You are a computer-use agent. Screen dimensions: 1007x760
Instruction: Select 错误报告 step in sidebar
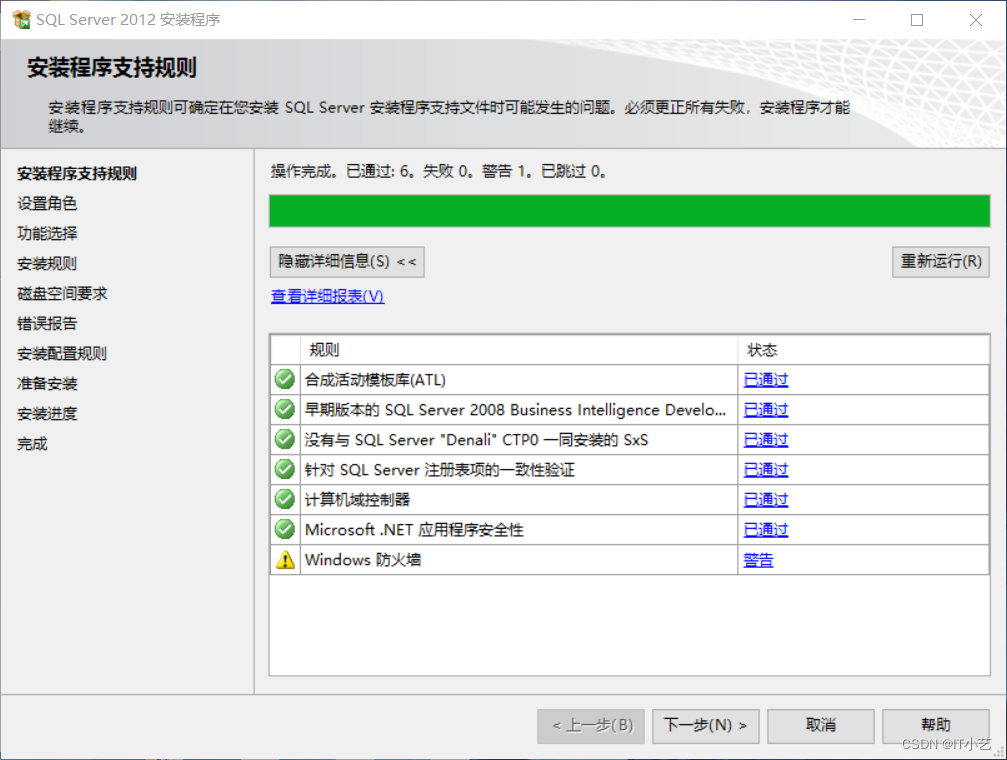[x=47, y=323]
